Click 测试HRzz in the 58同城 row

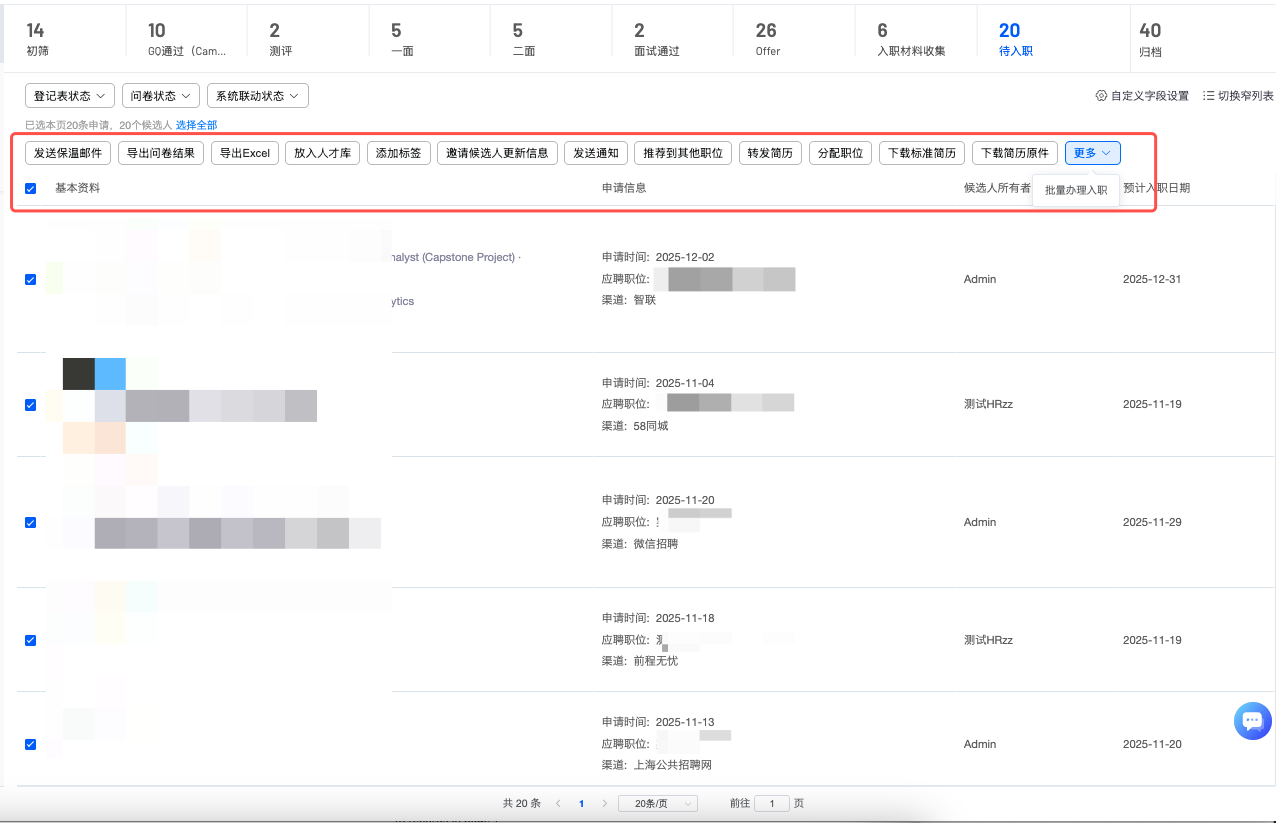(989, 405)
